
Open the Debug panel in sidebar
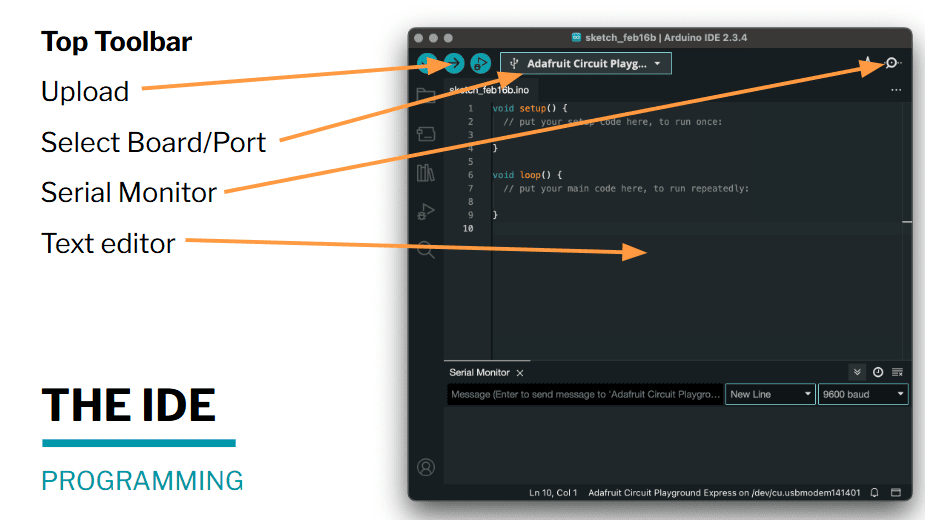click(426, 211)
